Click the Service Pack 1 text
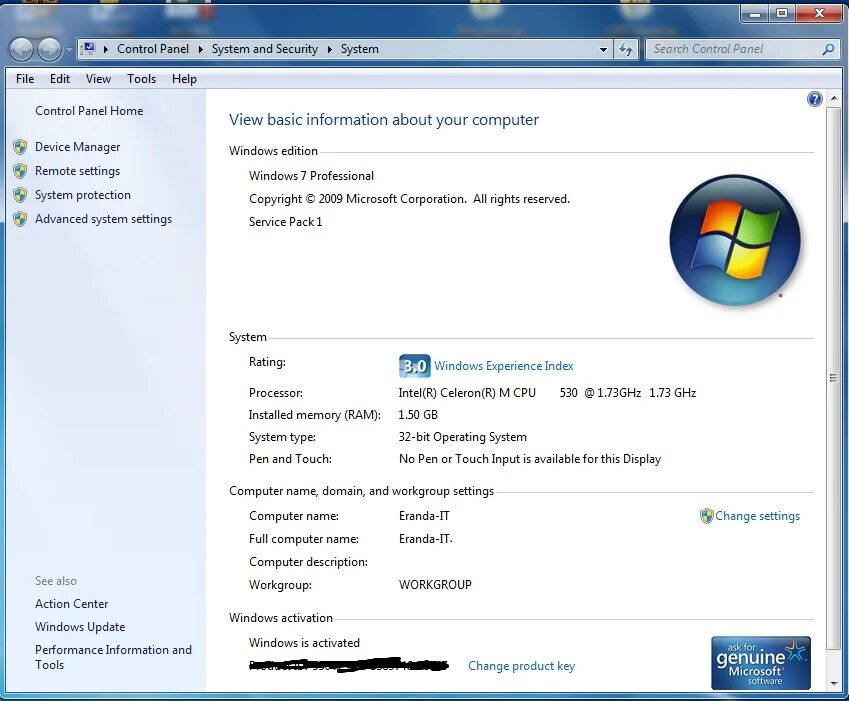849x701 pixels. pos(285,222)
